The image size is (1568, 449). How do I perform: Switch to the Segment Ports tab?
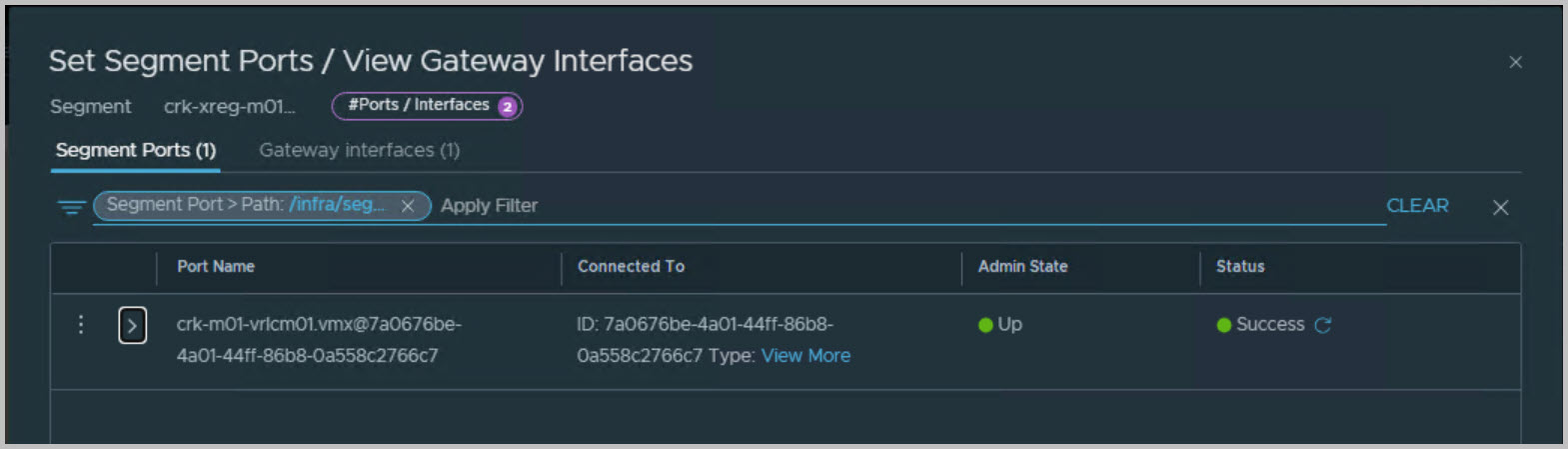[136, 150]
